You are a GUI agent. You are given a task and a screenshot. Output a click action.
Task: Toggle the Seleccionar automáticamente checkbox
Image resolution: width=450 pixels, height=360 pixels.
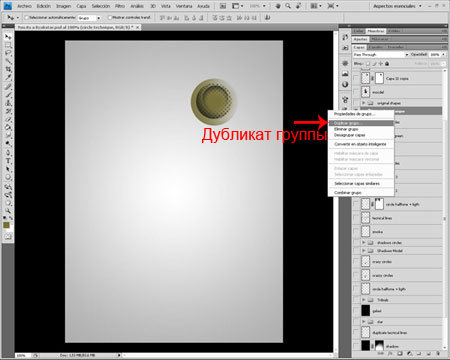pyautogui.click(x=27, y=17)
